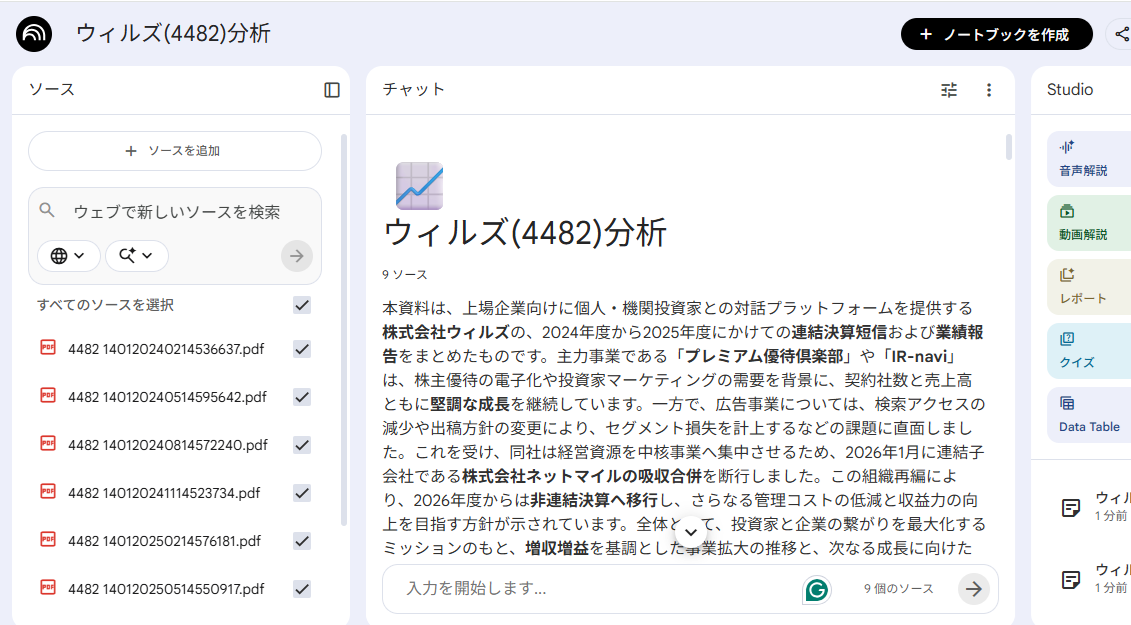This screenshot has width=1131, height=625.
Task: Open the globe web search dropdown
Action: pyautogui.click(x=68, y=256)
